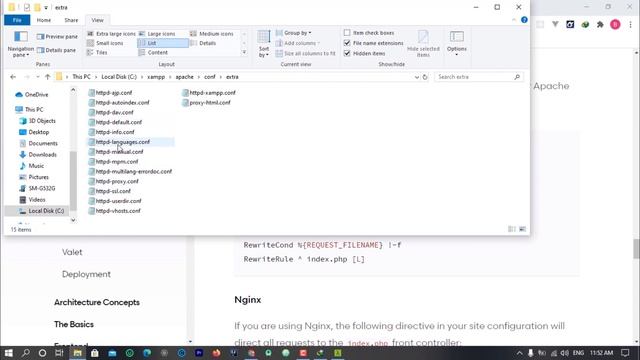This screenshot has width=640, height=360.
Task: Go back with the Back arrow
Action: (x=13, y=77)
